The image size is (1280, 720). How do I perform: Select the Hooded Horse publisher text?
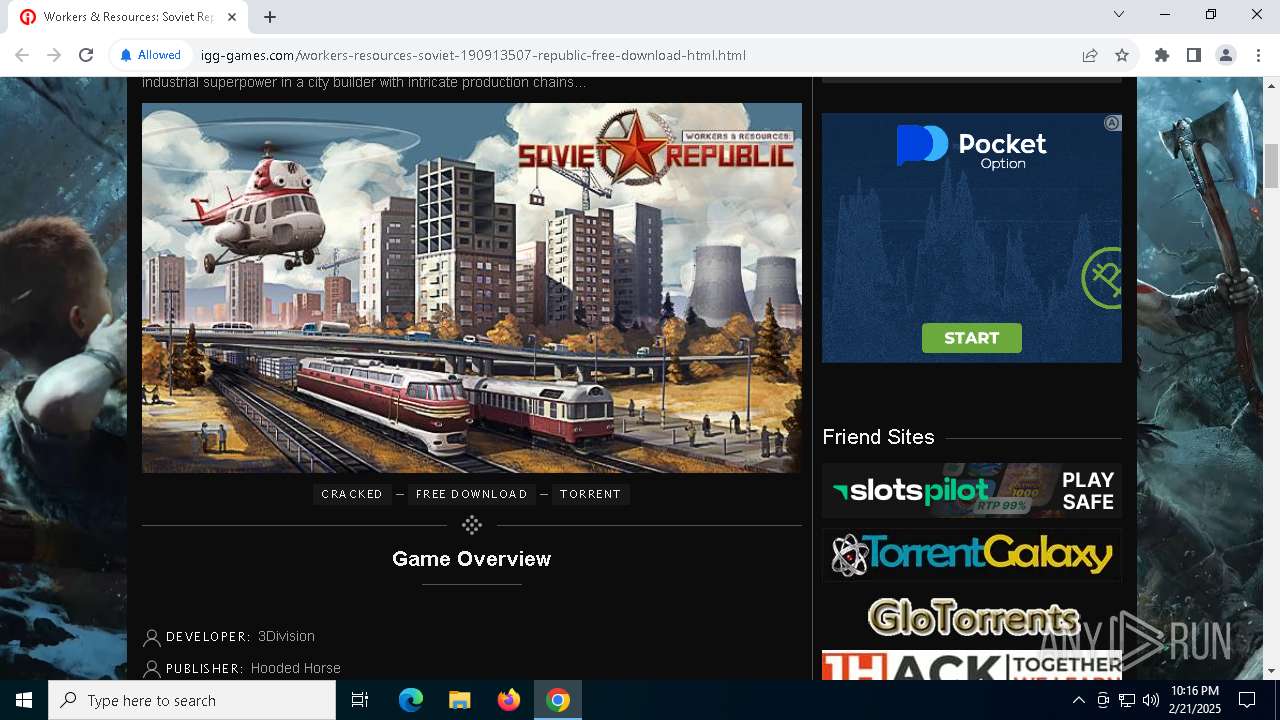tap(295, 668)
